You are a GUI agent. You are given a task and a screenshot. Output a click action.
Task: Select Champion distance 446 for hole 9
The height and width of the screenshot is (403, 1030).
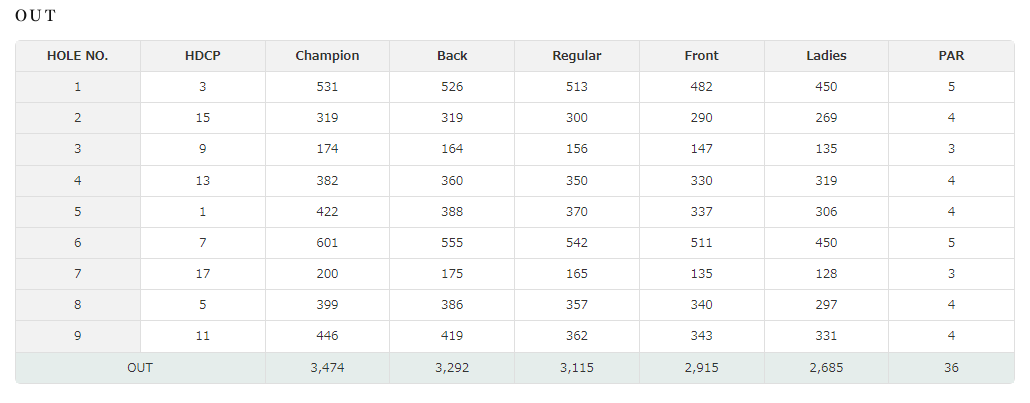327,336
